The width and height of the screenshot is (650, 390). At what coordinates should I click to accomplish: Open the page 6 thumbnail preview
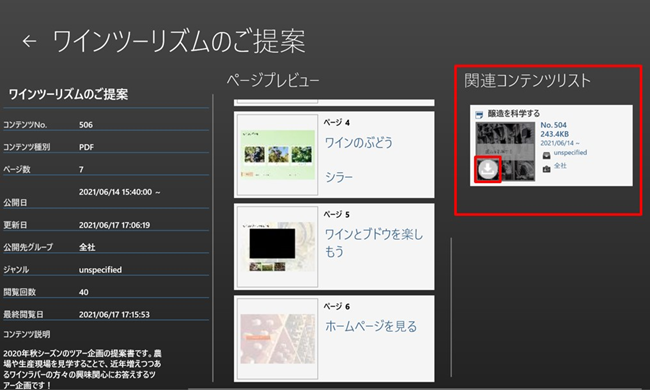click(x=277, y=339)
